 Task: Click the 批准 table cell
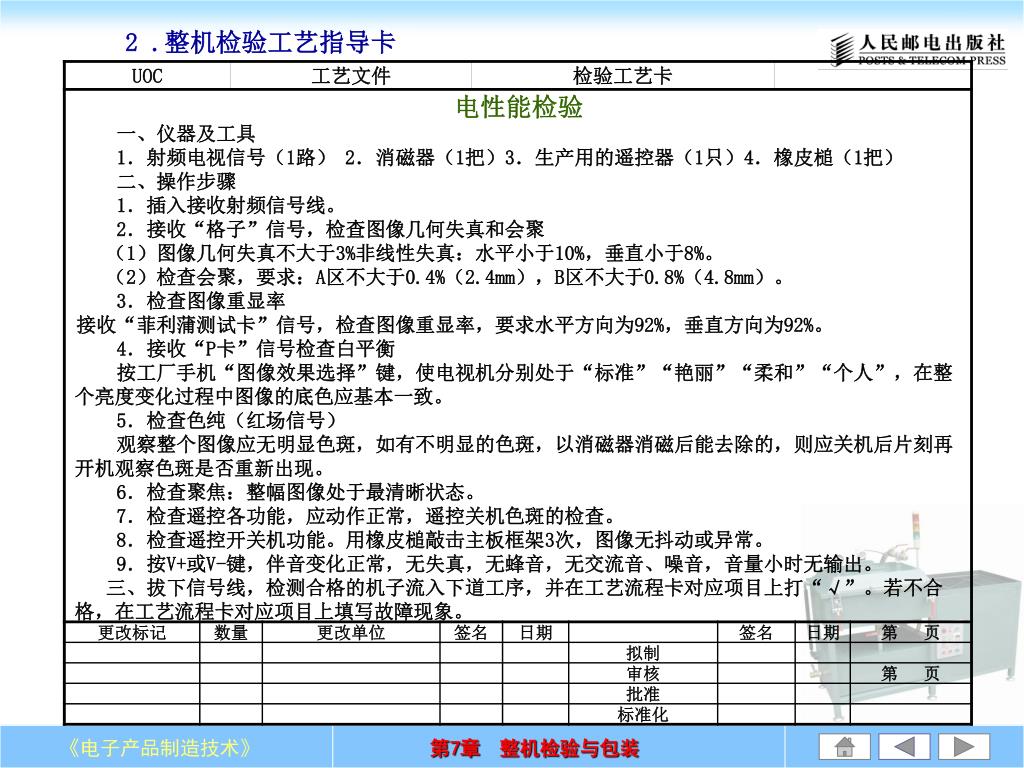coord(643,694)
